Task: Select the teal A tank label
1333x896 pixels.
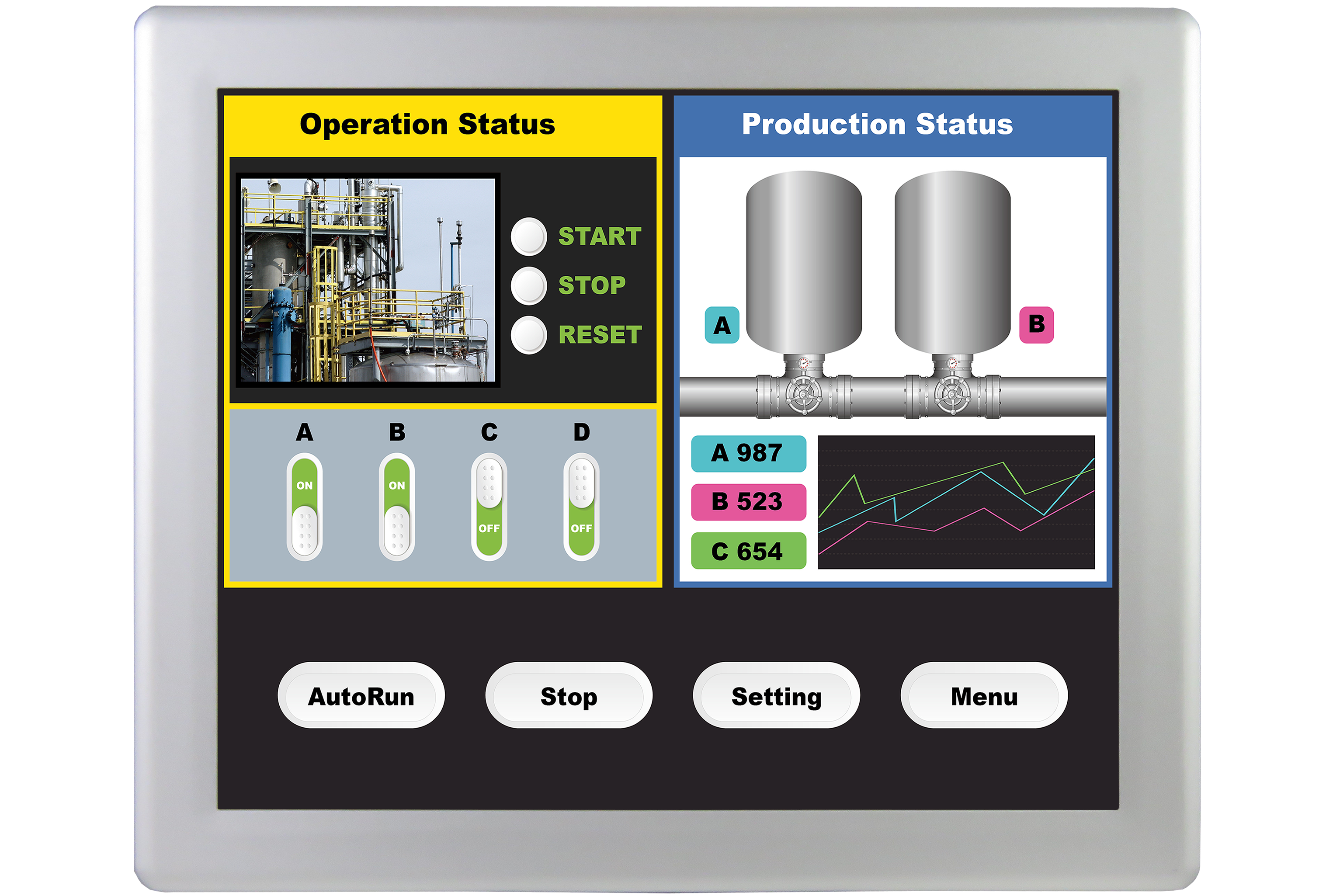Action: pos(722,325)
